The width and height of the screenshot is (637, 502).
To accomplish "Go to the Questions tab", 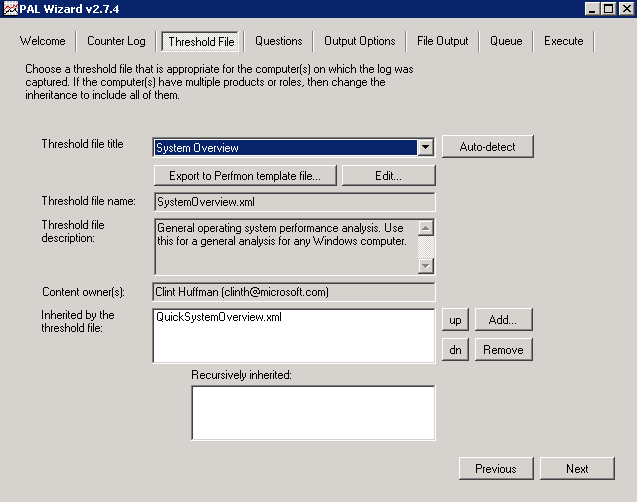I will click(279, 41).
